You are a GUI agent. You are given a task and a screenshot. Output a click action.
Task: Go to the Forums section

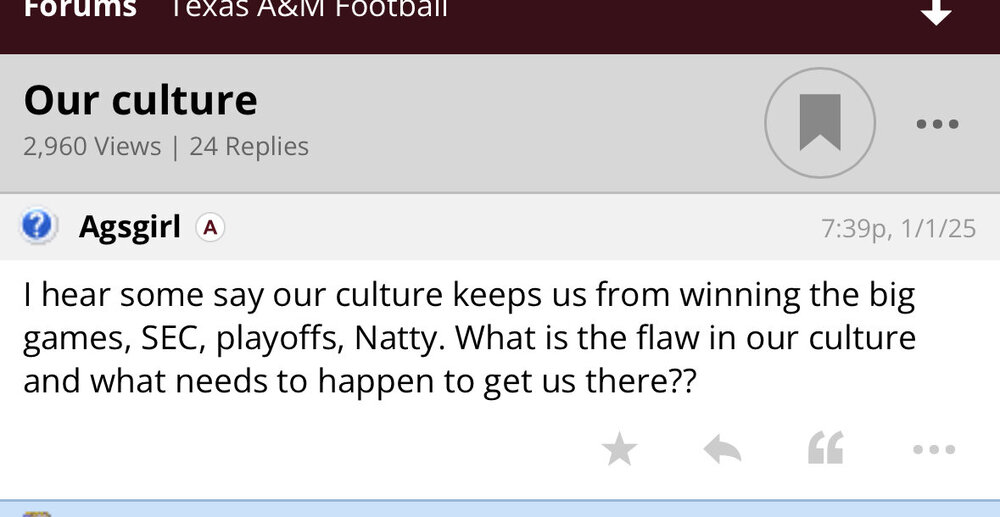pos(80,10)
